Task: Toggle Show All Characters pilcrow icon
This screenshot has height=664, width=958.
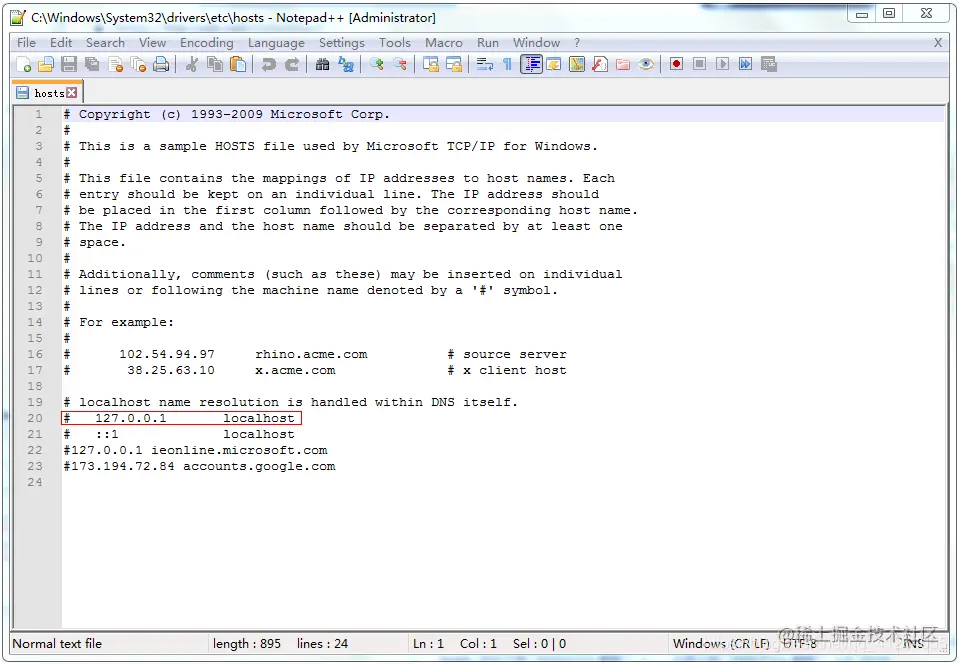Action: (507, 64)
